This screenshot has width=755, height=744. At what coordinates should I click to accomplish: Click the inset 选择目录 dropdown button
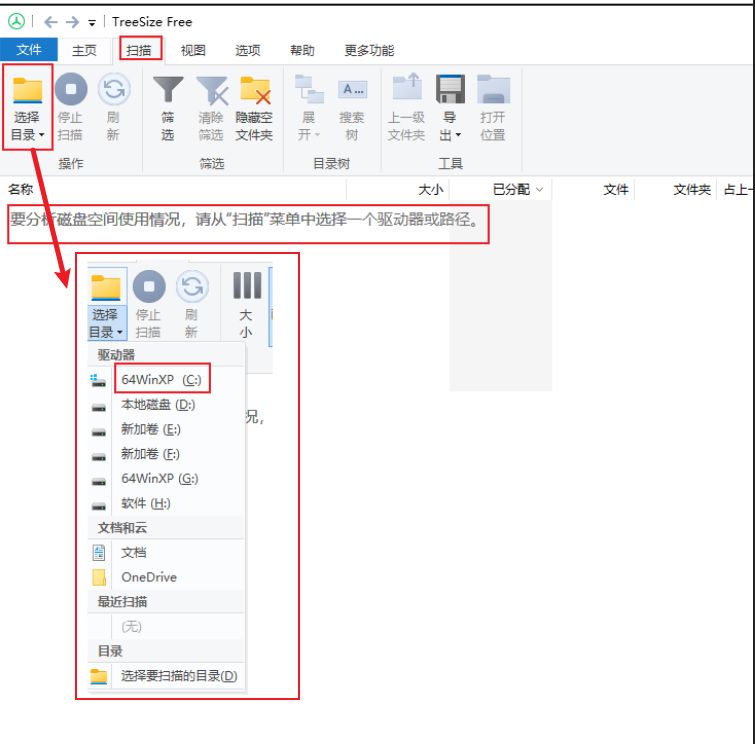point(107,304)
